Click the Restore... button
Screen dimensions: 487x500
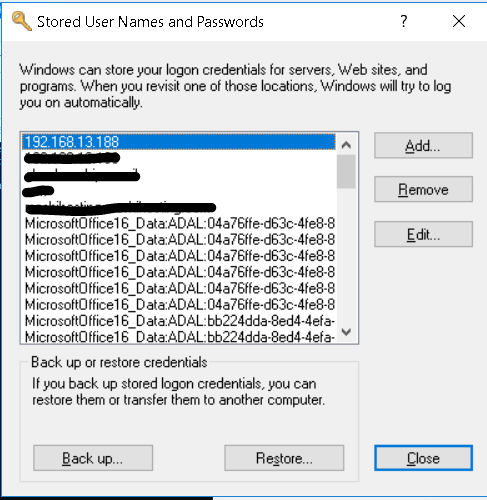pos(284,458)
